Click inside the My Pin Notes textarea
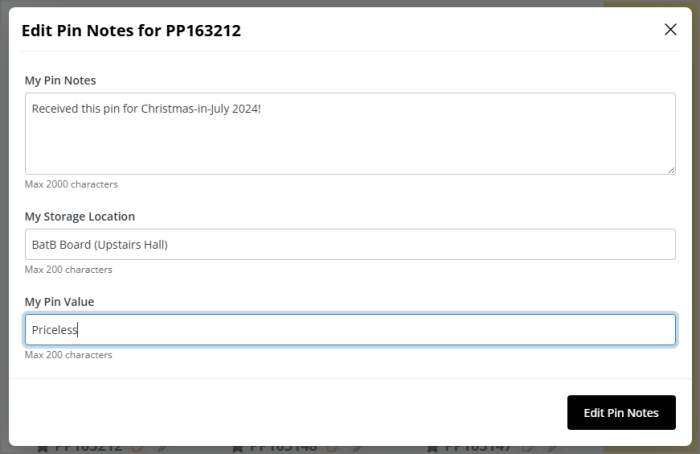The height and width of the screenshot is (454, 700). [x=350, y=134]
